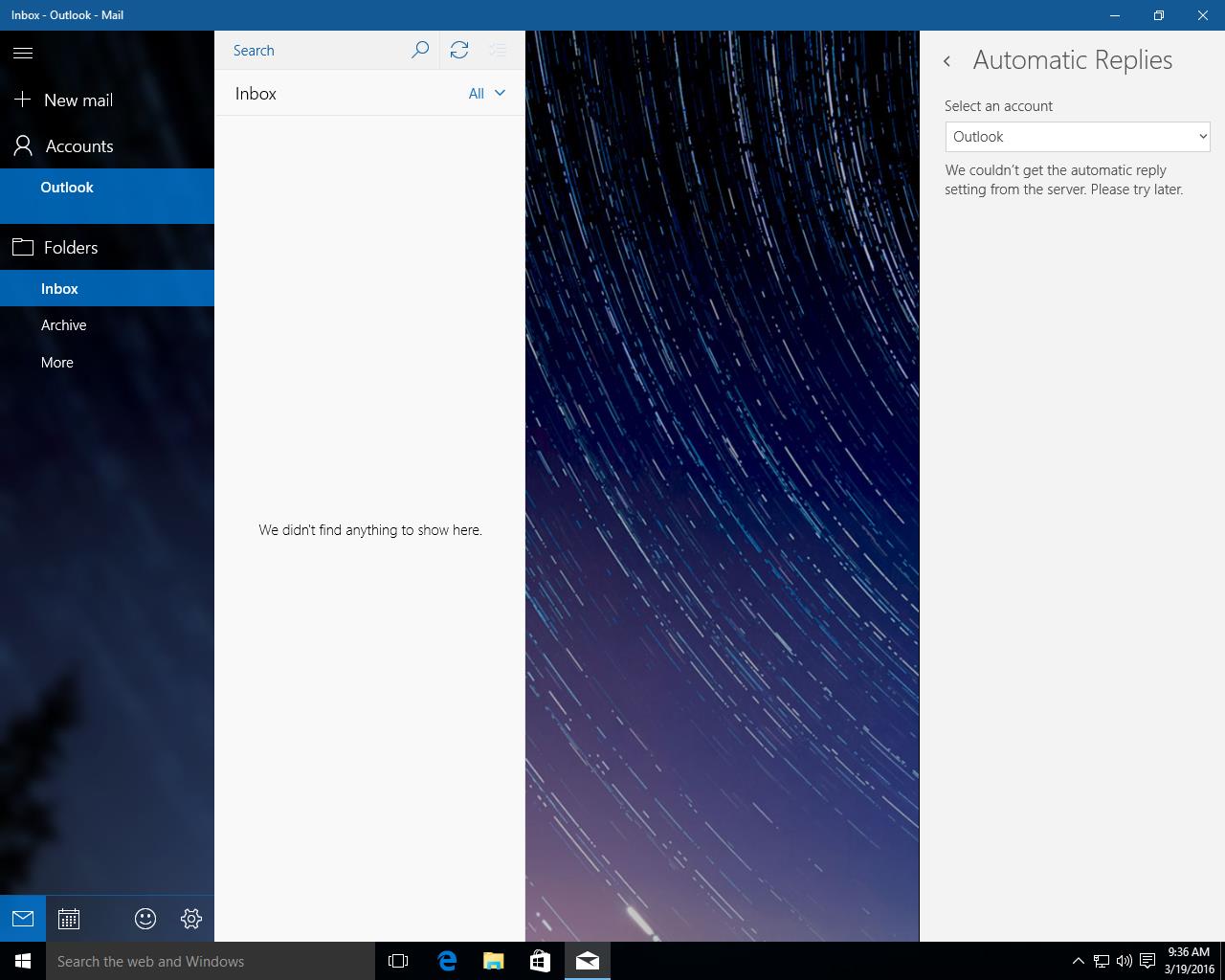The width and height of the screenshot is (1225, 980).
Task: Click the Automatic Replies title
Action: (x=1073, y=59)
